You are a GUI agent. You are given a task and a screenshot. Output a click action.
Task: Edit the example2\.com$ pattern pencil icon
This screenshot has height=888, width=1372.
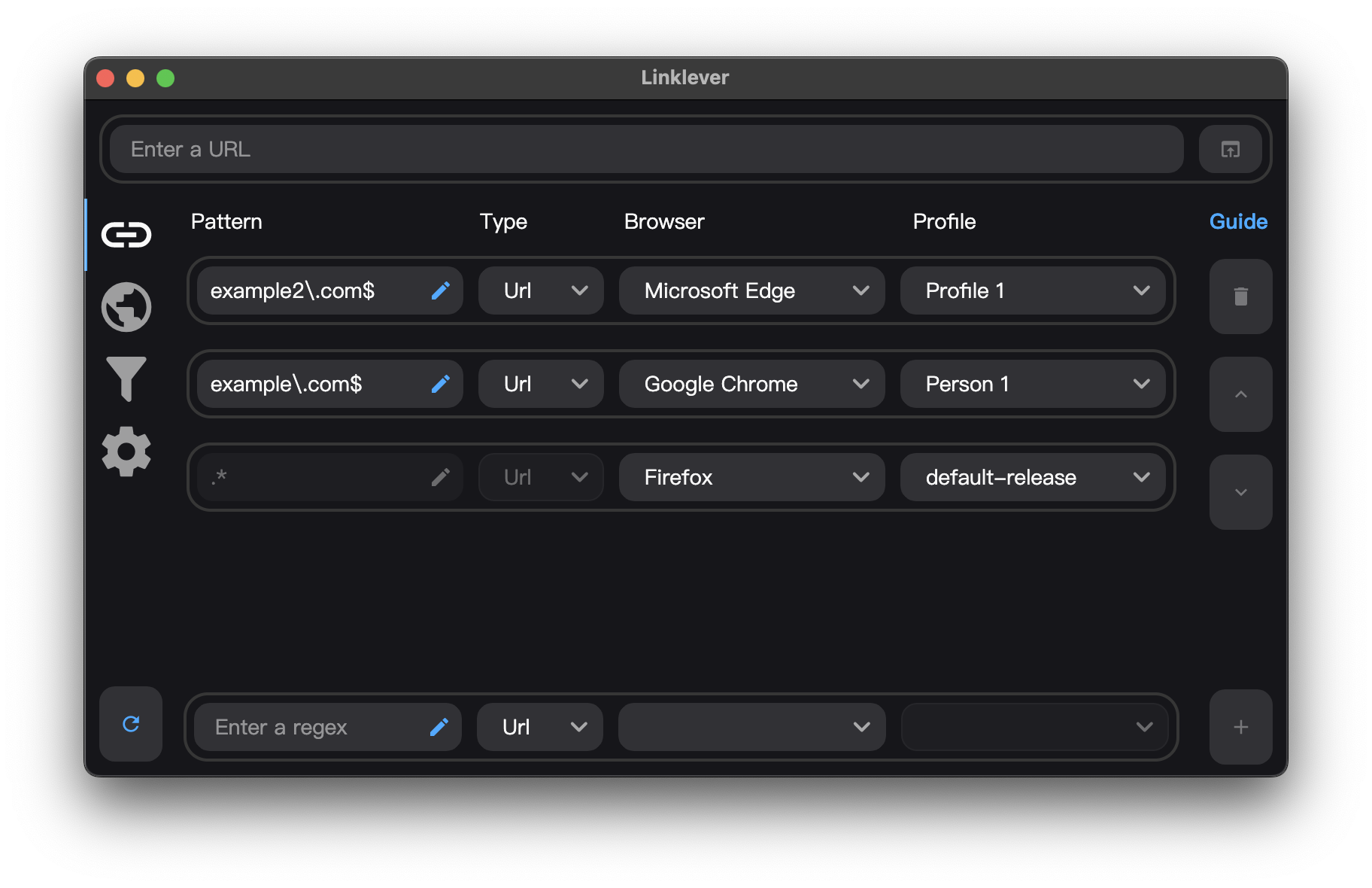pos(441,290)
